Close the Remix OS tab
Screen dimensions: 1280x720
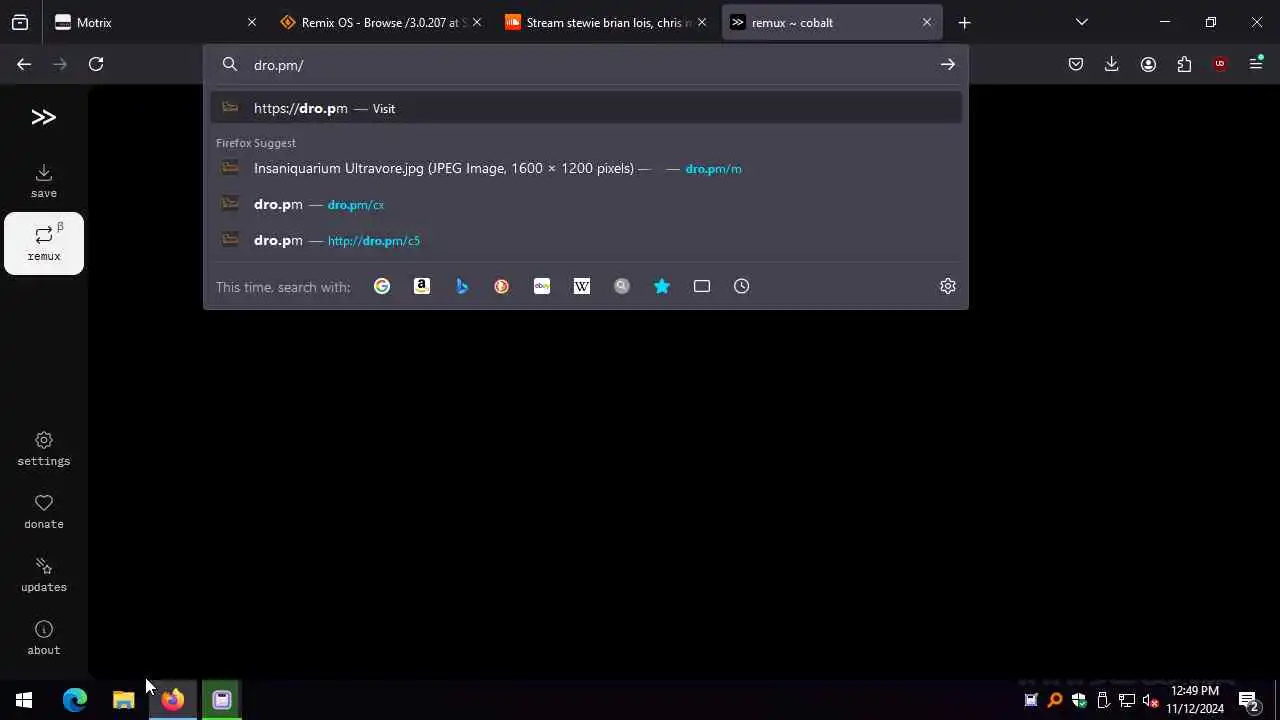[477, 22]
